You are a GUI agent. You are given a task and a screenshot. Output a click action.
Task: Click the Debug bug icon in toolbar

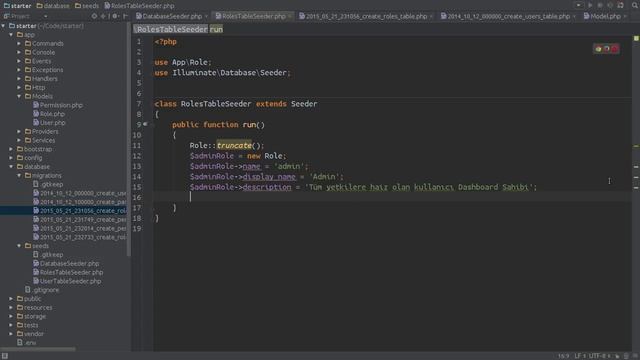(x=600, y=5)
